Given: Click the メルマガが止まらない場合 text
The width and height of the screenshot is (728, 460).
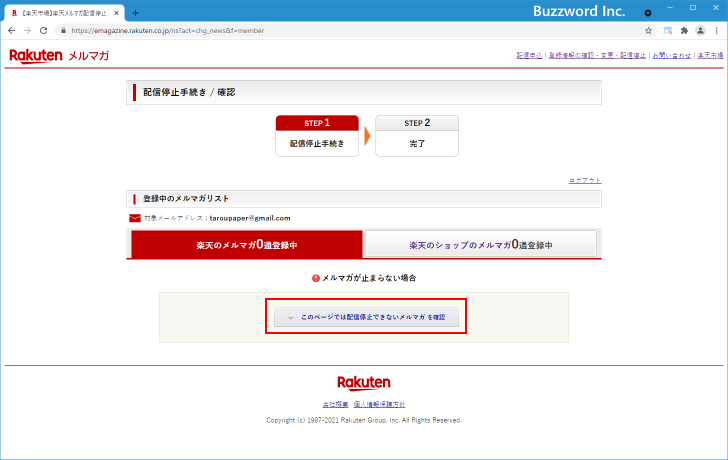Looking at the screenshot, I should pos(369,278).
